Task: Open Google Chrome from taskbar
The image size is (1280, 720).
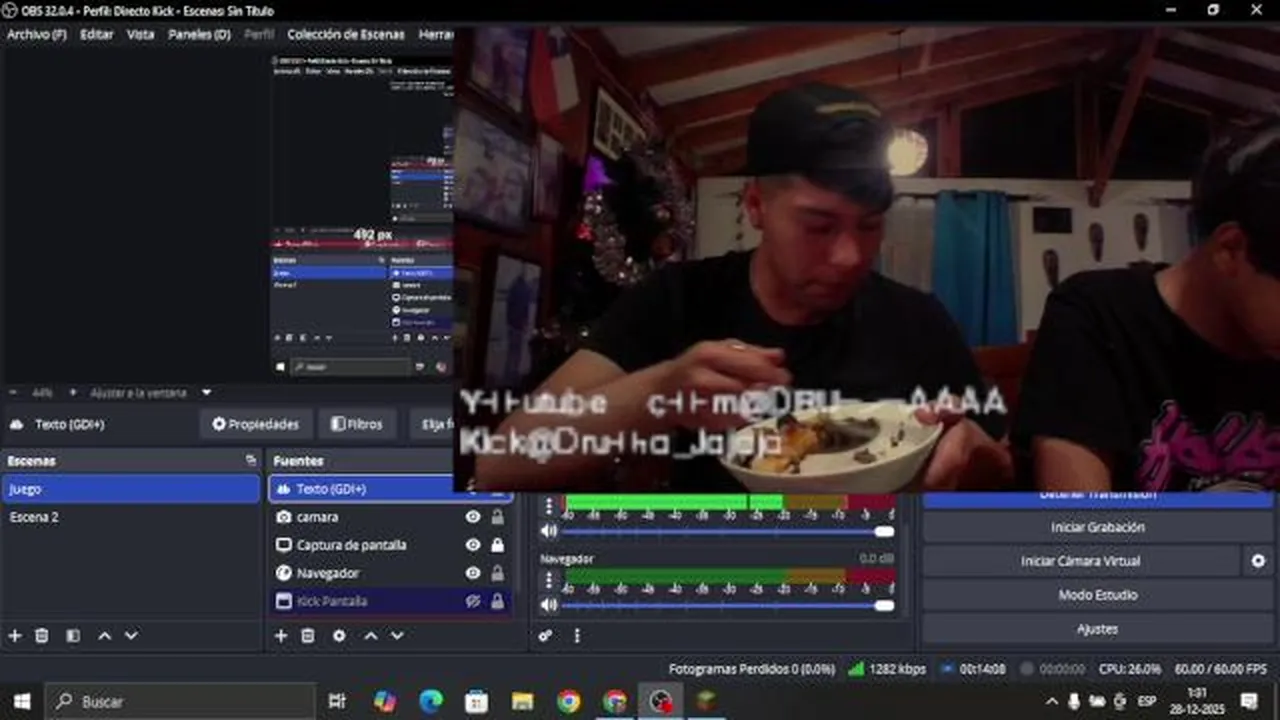Action: point(568,701)
